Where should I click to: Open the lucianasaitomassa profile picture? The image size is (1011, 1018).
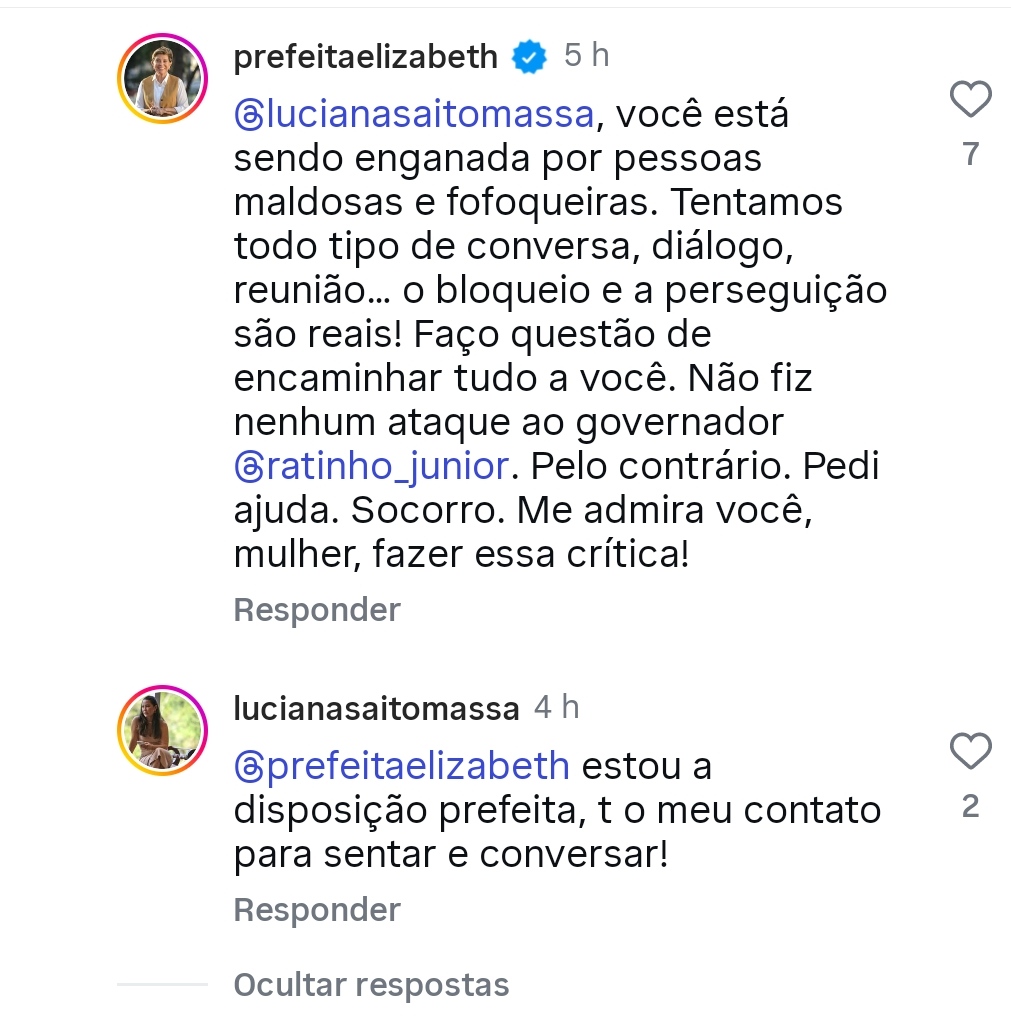pyautogui.click(x=162, y=729)
